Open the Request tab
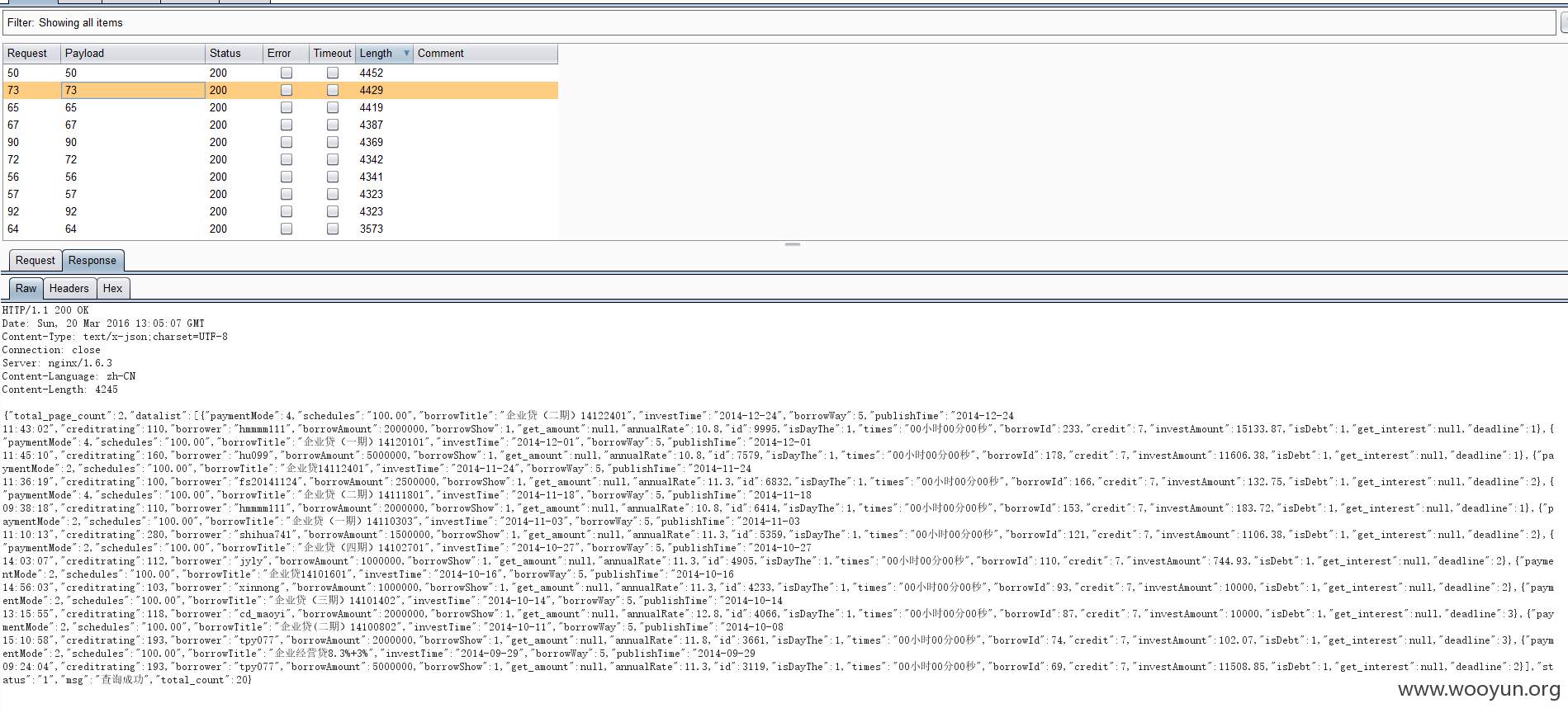 [x=36, y=261]
